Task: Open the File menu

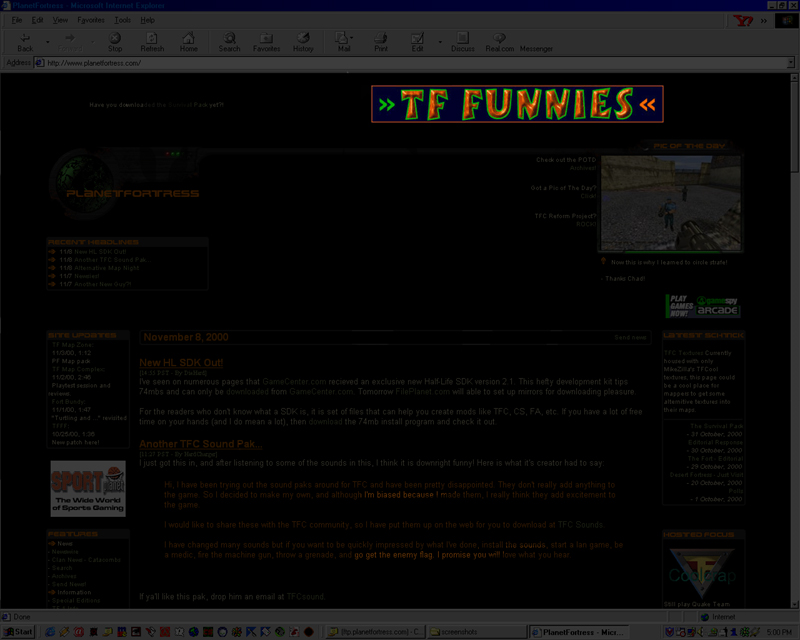Action: (x=17, y=20)
